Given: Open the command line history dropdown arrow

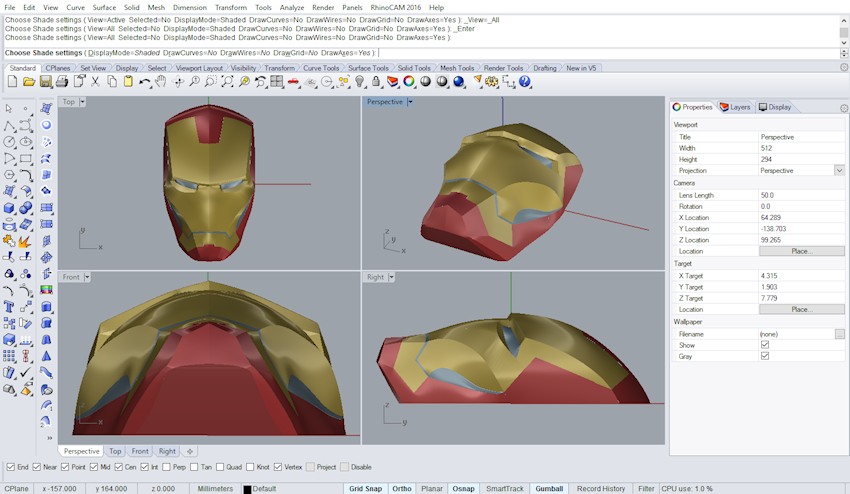Looking at the screenshot, I should [843, 53].
